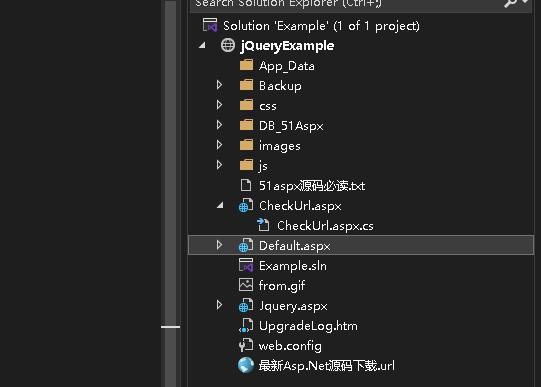Collapse the jQueryExample project node
Image resolution: width=541 pixels, height=387 pixels.
[202, 45]
